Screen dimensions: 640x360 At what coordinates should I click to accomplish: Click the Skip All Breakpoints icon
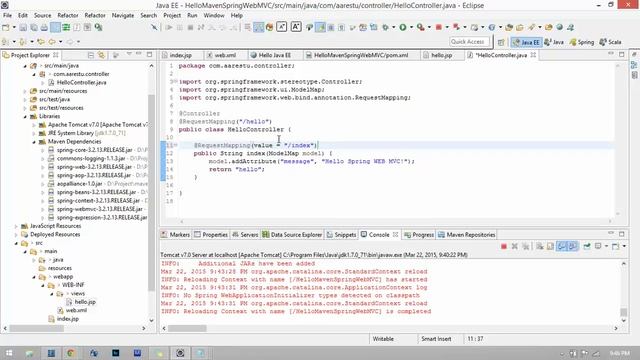(154, 27)
